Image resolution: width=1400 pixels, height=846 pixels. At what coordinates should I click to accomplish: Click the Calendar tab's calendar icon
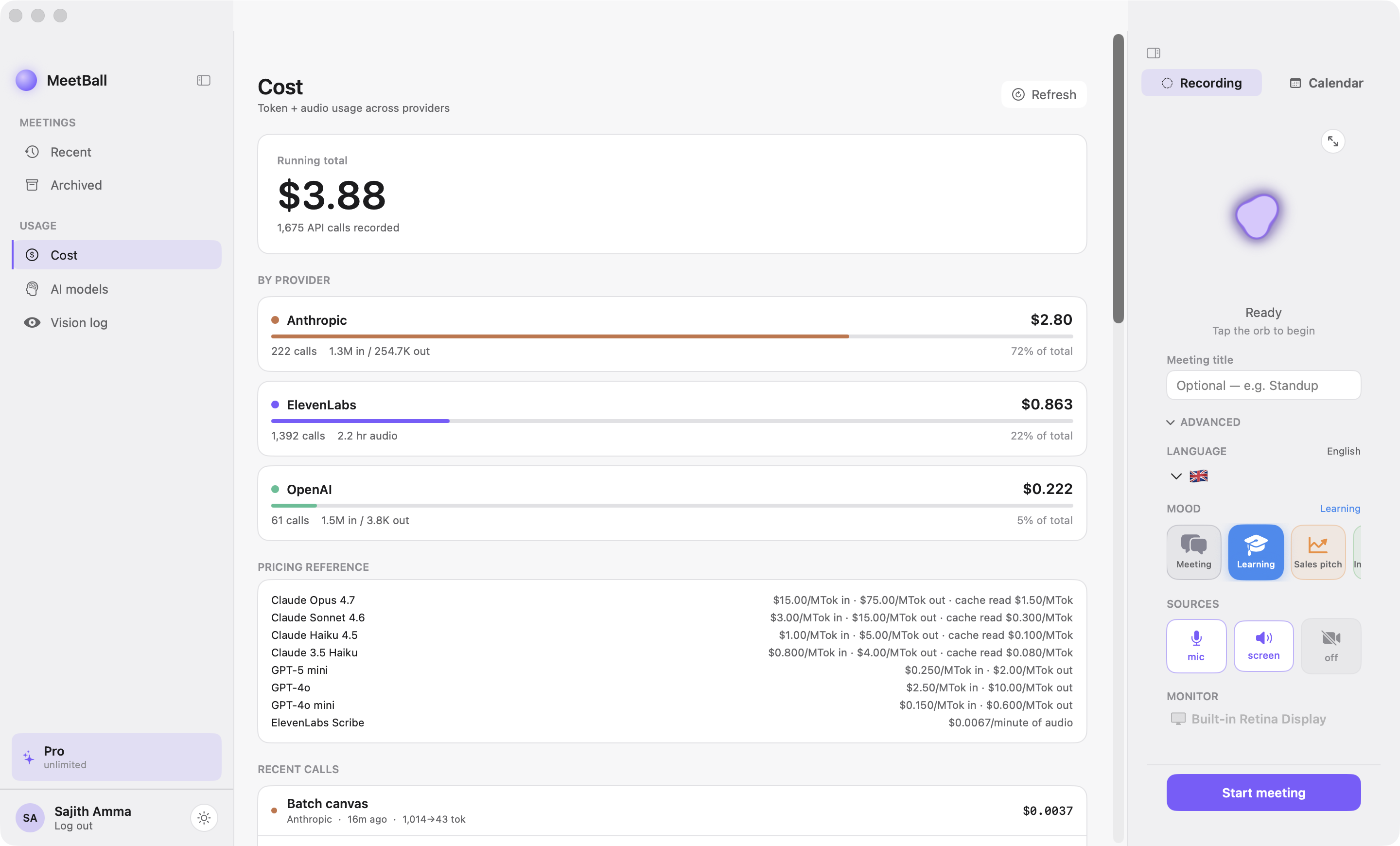tap(1295, 83)
